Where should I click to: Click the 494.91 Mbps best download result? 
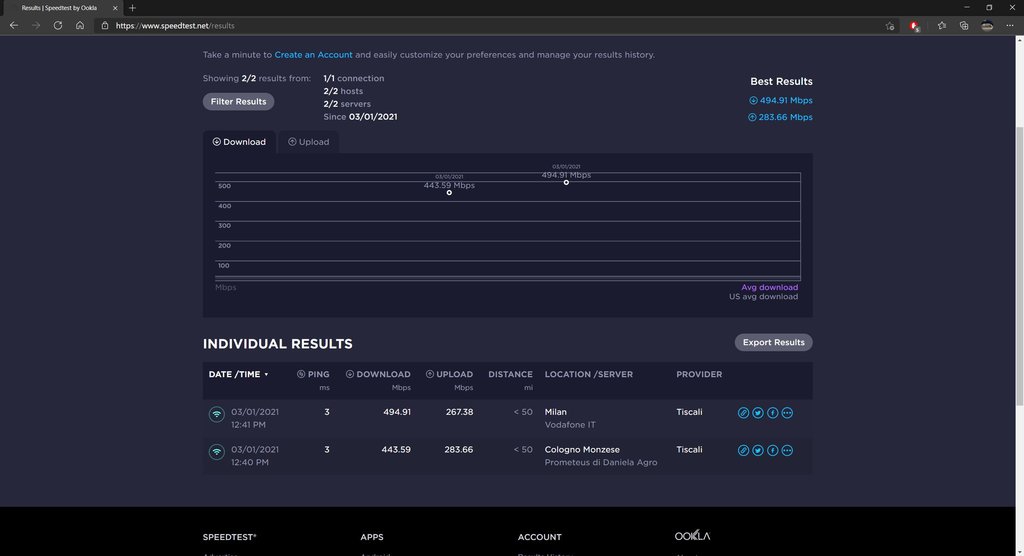coord(785,100)
